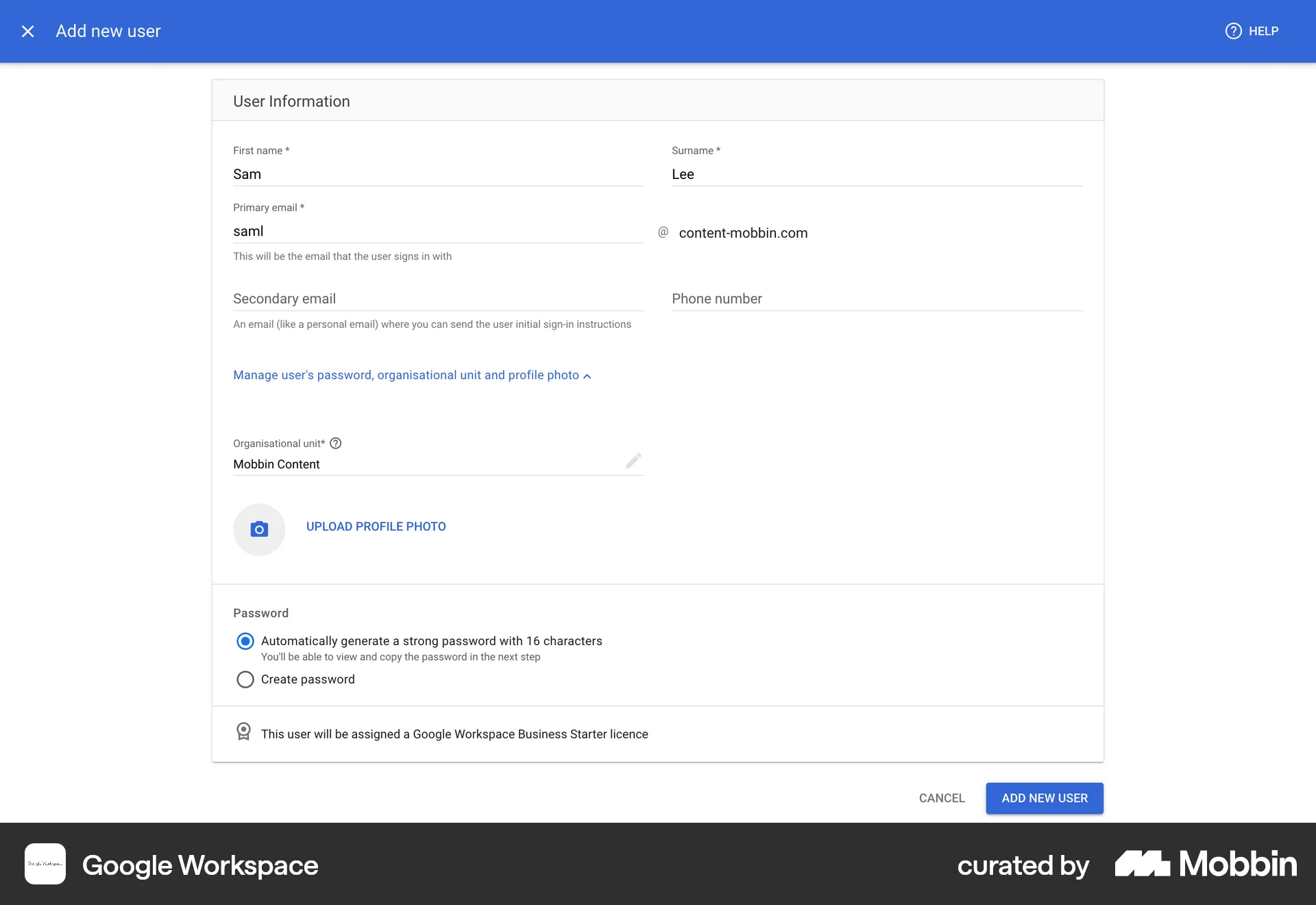This screenshot has height=905, width=1316.
Task: Click the chevron after profile photo link text
Action: tap(587, 376)
